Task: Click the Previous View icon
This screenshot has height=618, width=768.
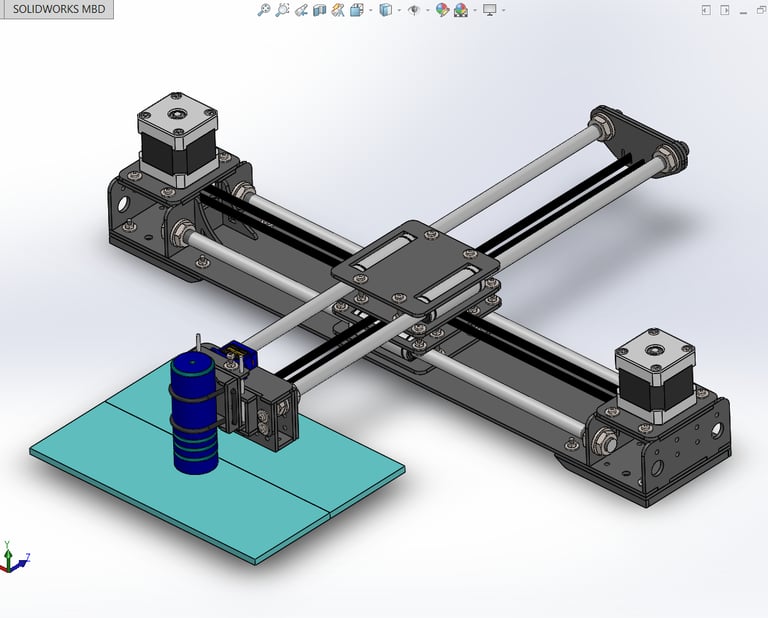Action: click(301, 10)
